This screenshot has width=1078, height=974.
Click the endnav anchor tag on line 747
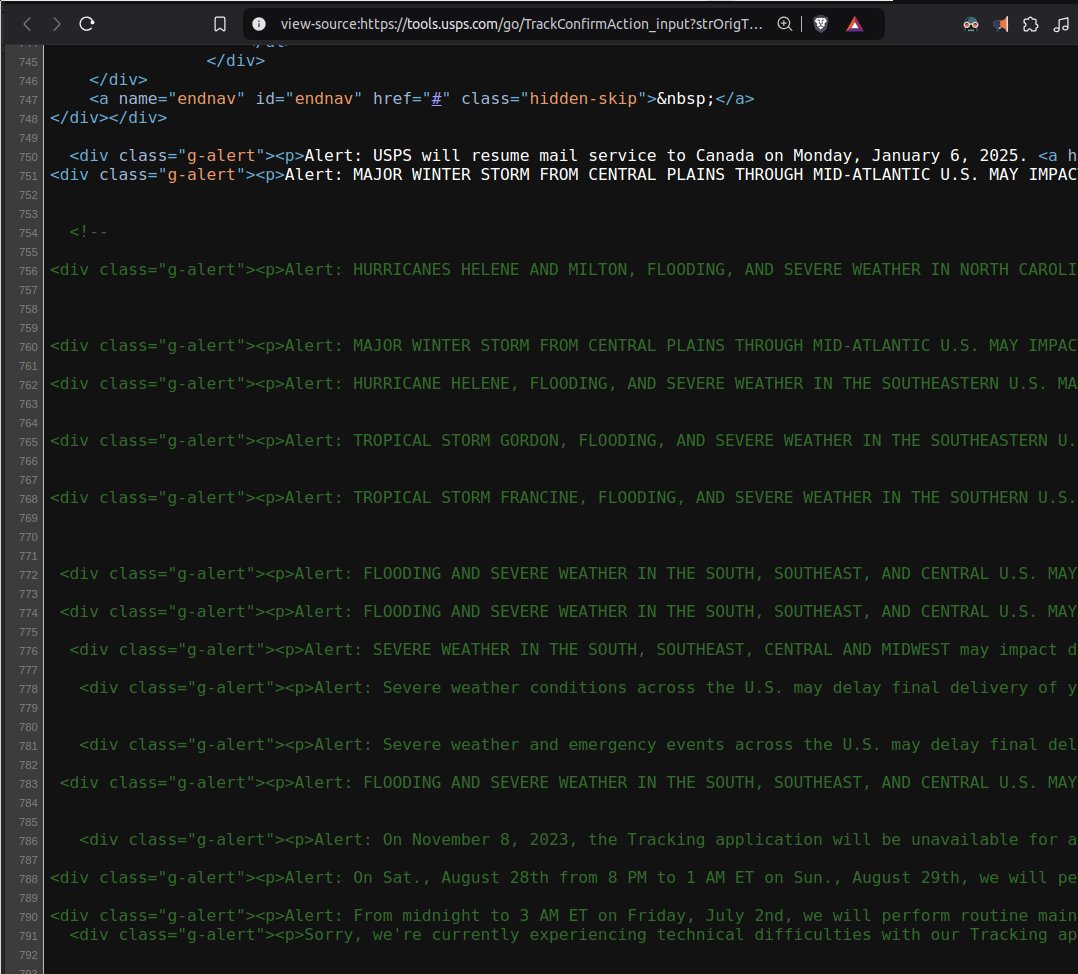tap(421, 99)
